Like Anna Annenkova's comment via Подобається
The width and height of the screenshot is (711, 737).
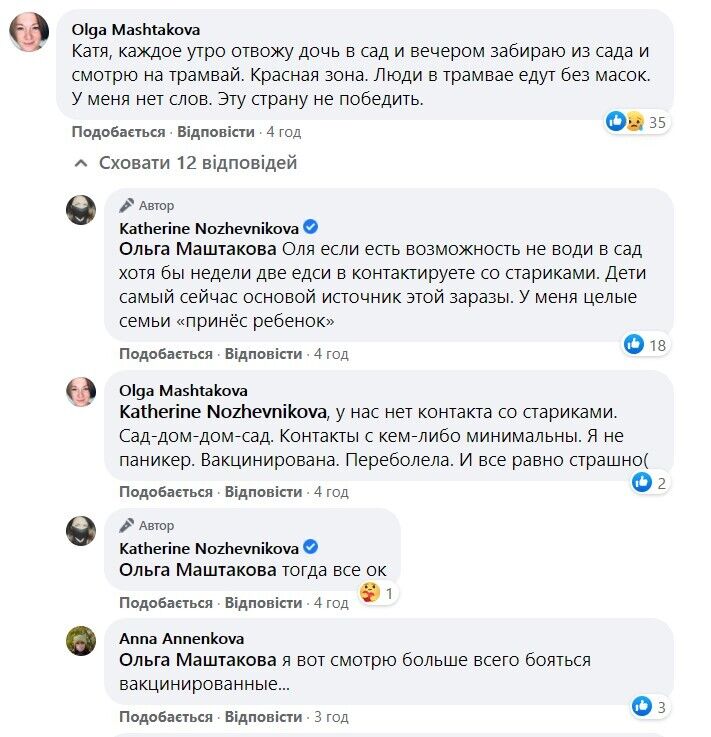click(166, 717)
